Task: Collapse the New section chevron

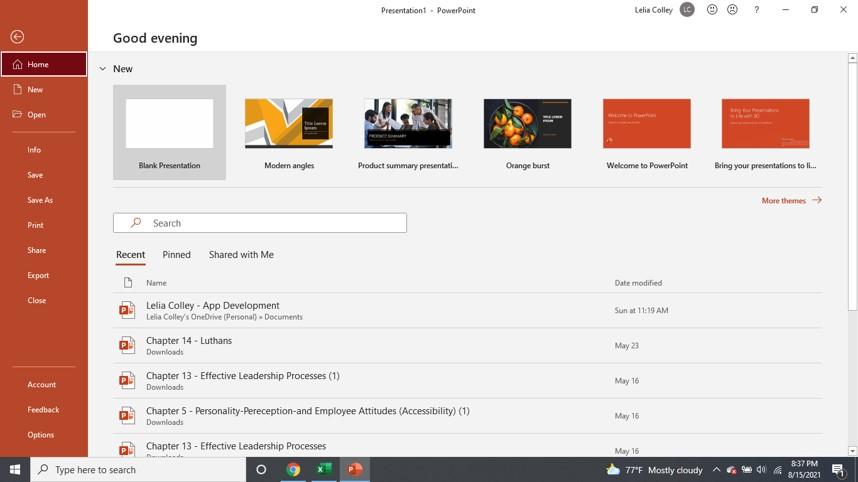Action: [102, 69]
